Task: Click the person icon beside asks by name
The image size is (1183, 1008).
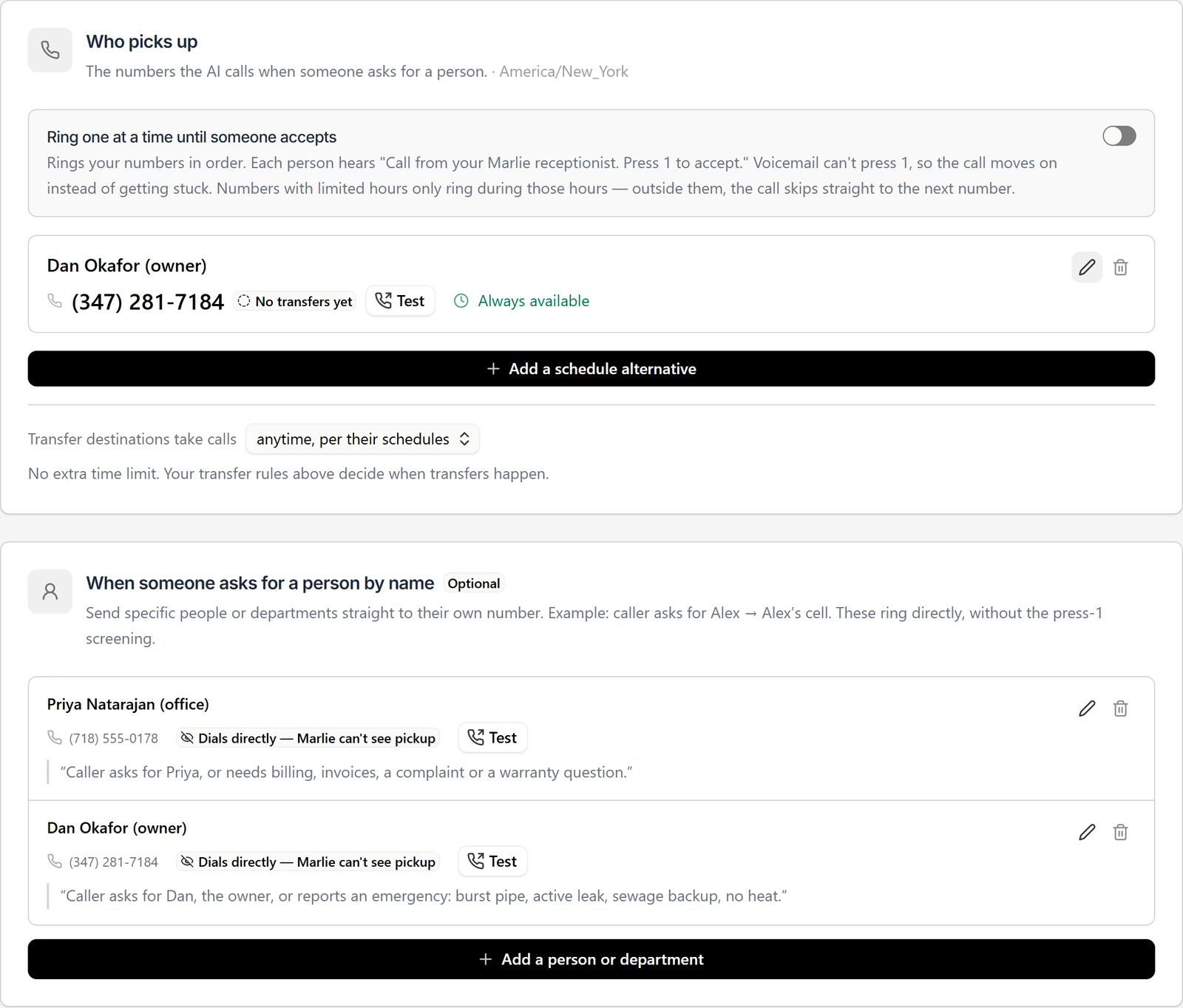Action: [50, 592]
